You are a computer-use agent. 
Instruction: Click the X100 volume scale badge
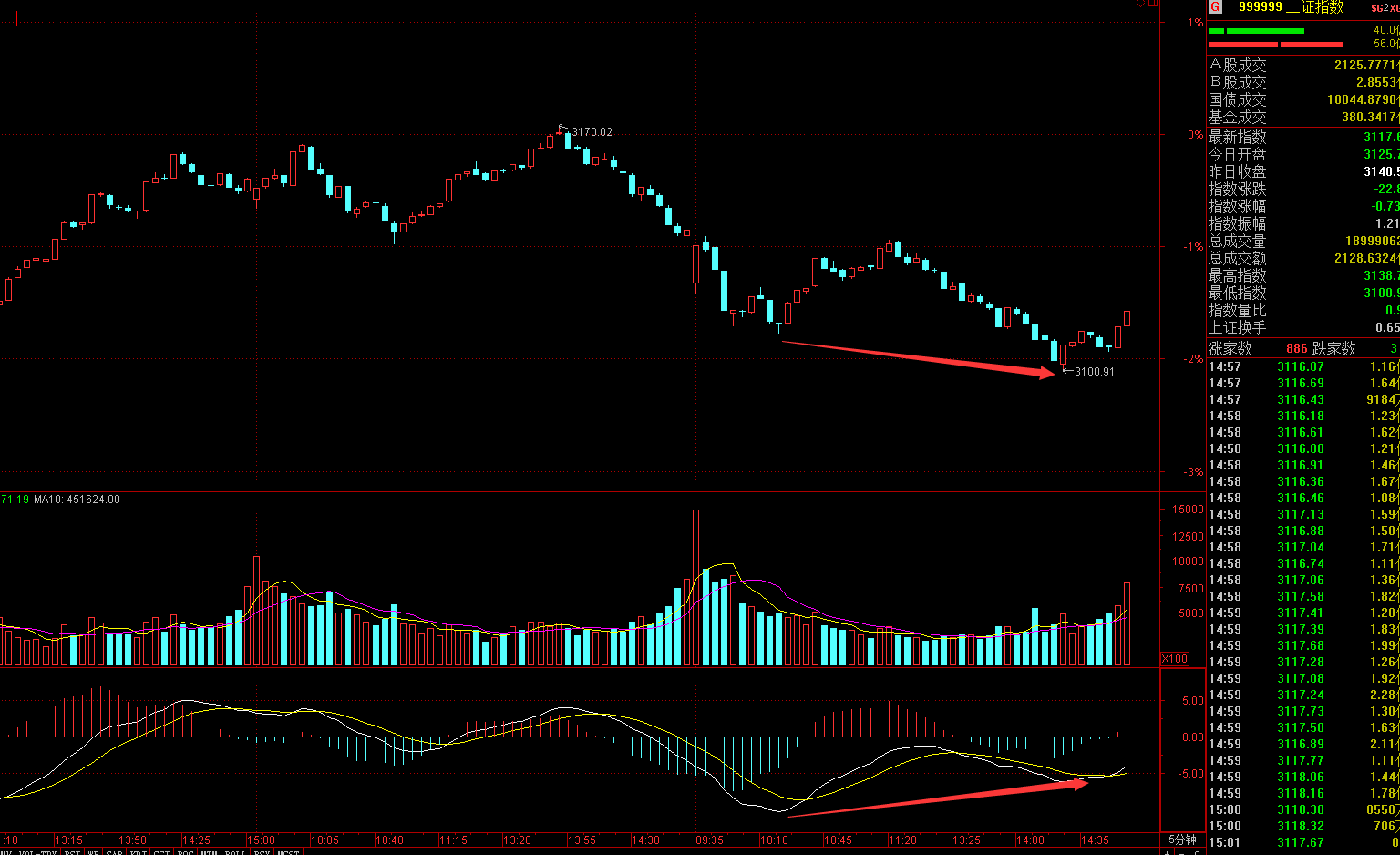point(1174,658)
